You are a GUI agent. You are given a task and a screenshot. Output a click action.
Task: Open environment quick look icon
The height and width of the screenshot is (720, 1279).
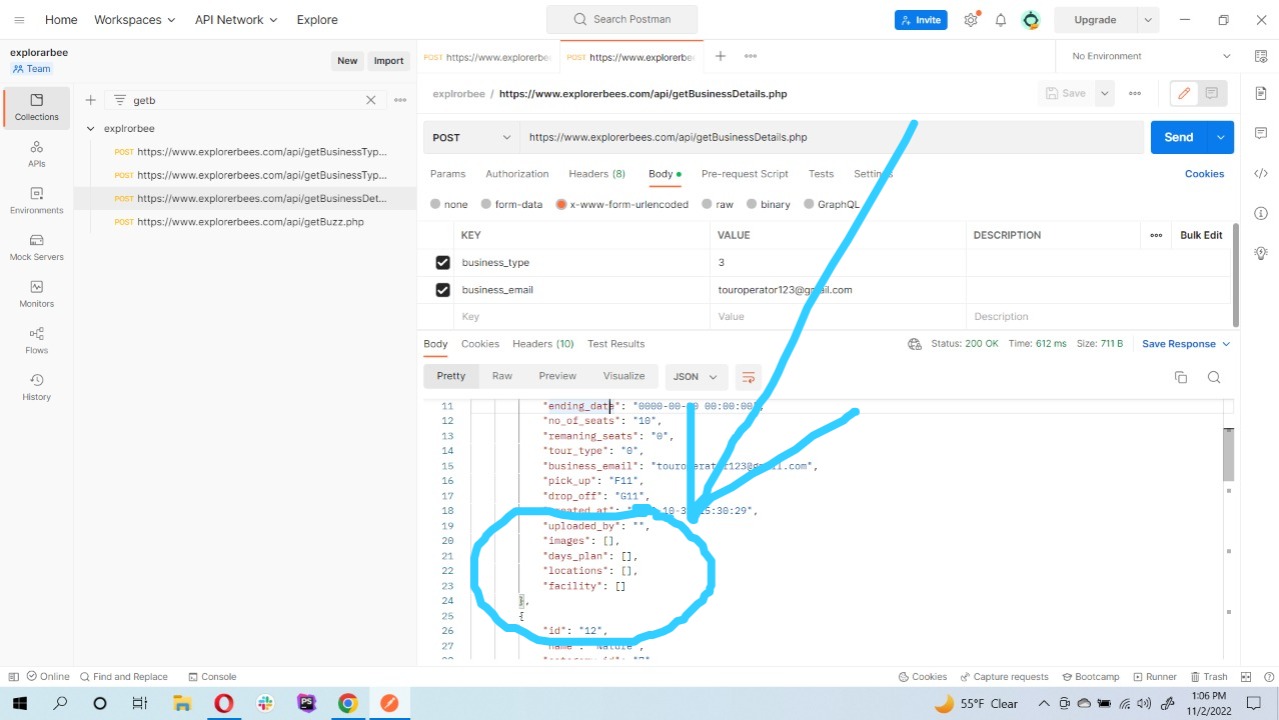click(1261, 56)
